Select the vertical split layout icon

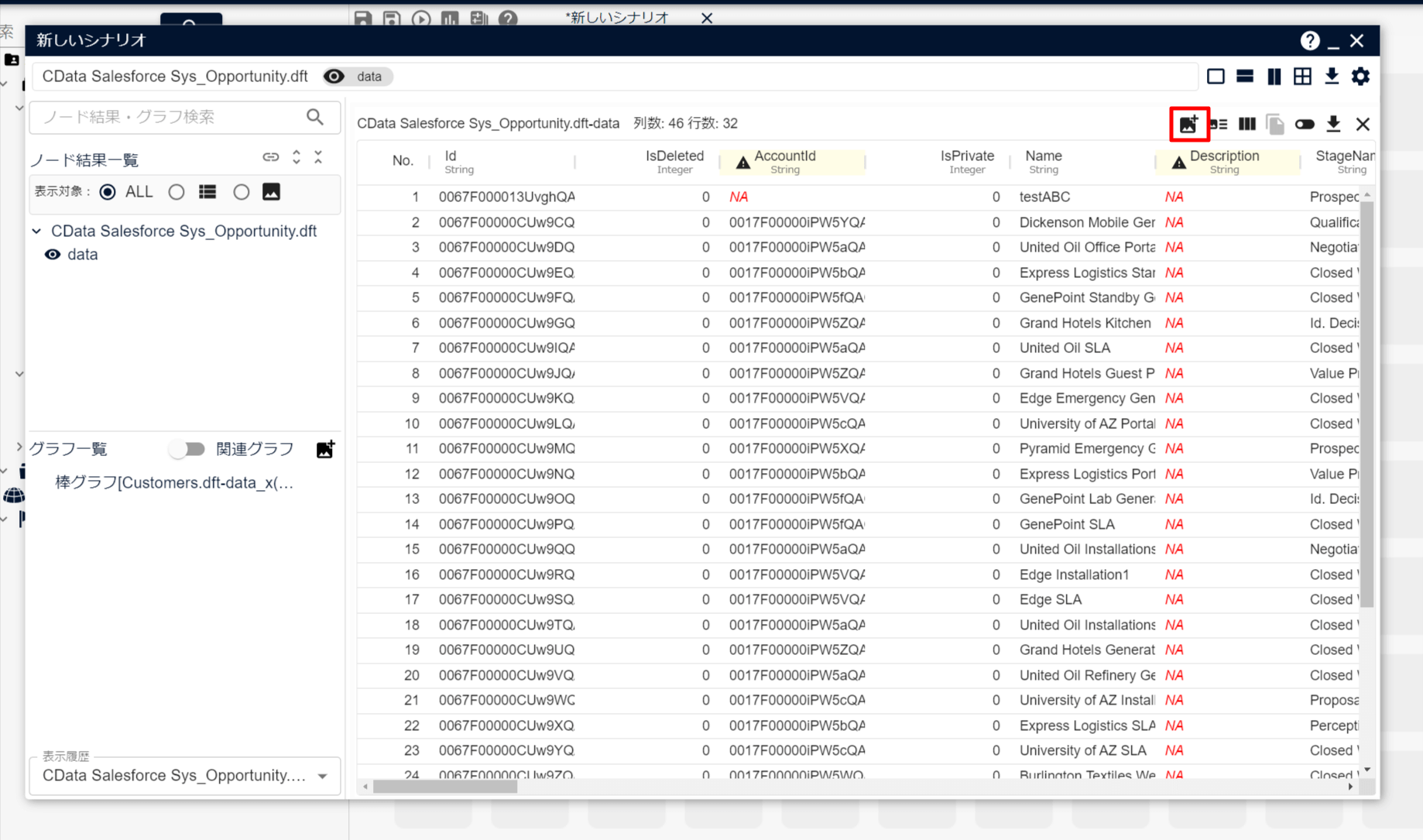(x=1274, y=76)
